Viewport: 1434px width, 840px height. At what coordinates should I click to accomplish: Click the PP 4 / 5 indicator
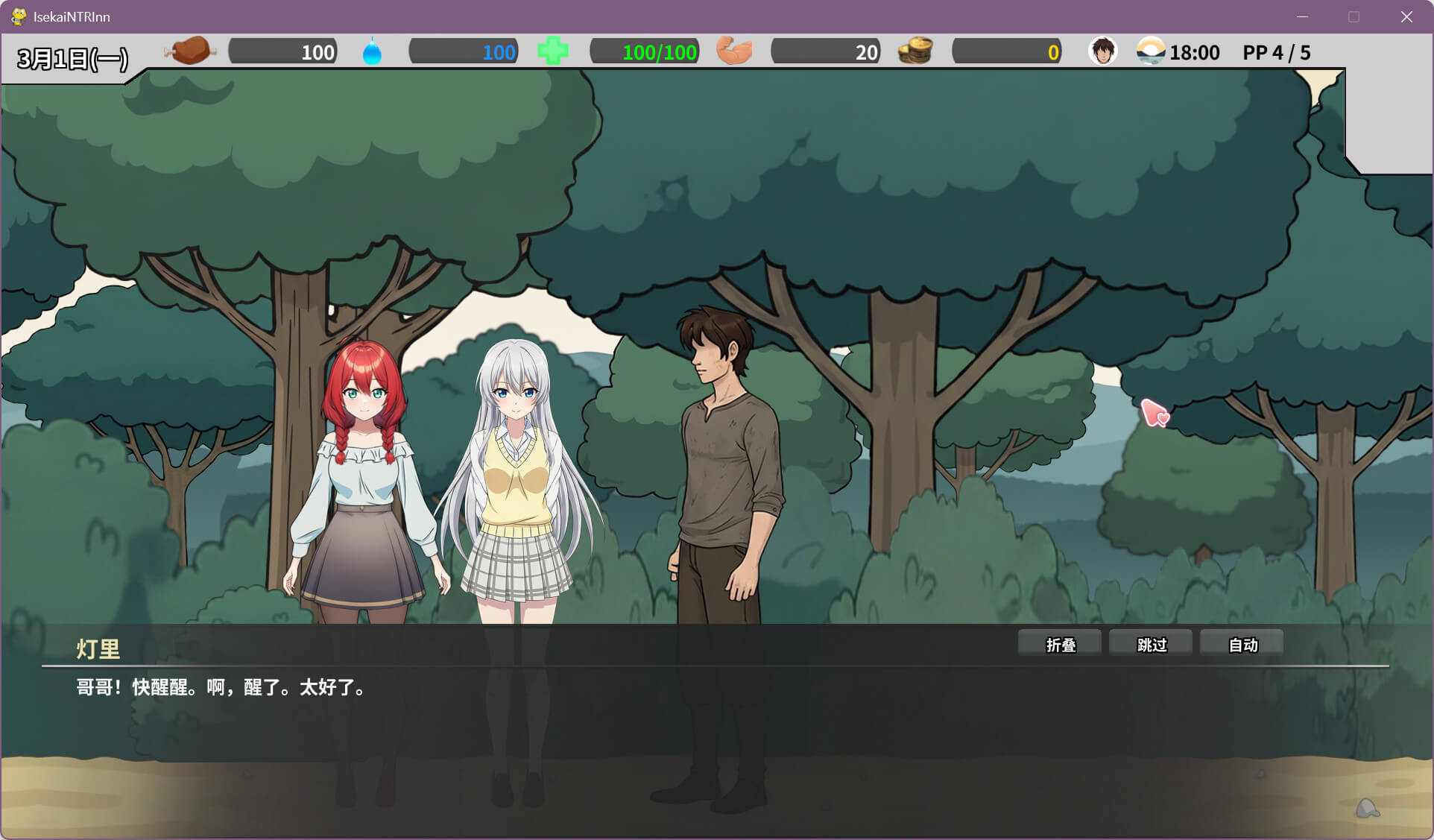[x=1275, y=52]
